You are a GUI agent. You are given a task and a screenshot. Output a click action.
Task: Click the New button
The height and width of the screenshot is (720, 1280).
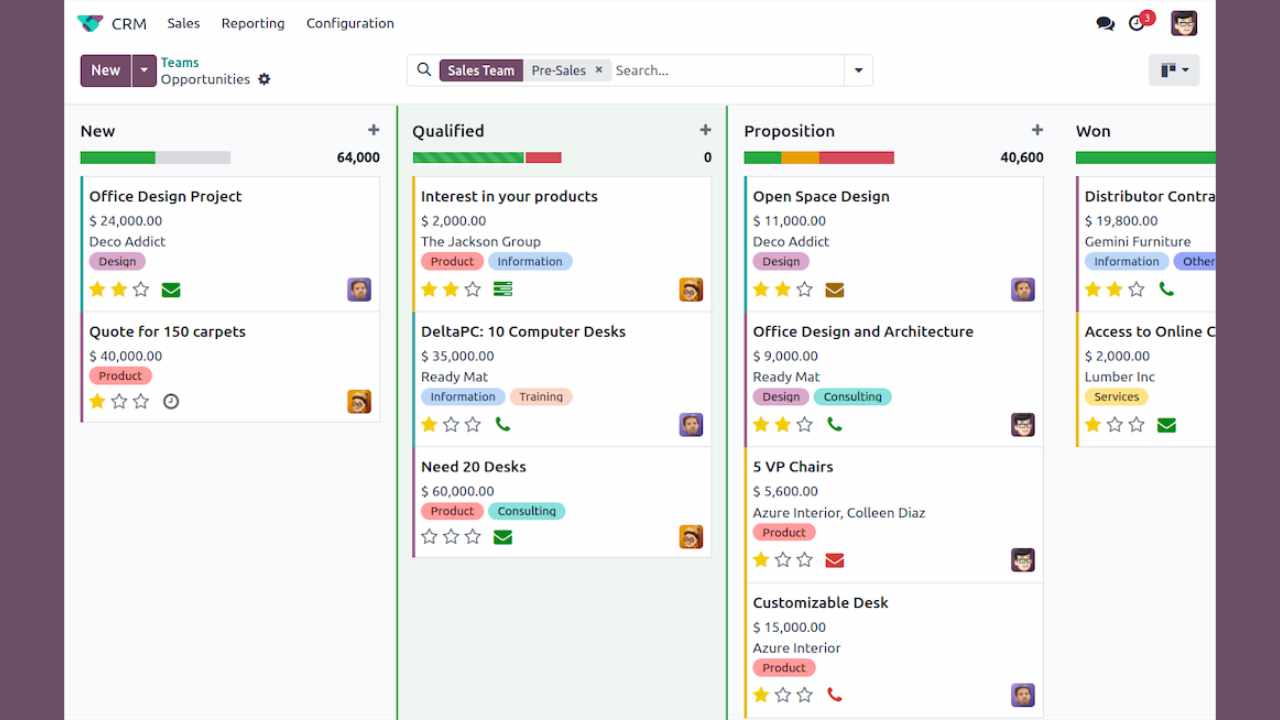tap(104, 71)
